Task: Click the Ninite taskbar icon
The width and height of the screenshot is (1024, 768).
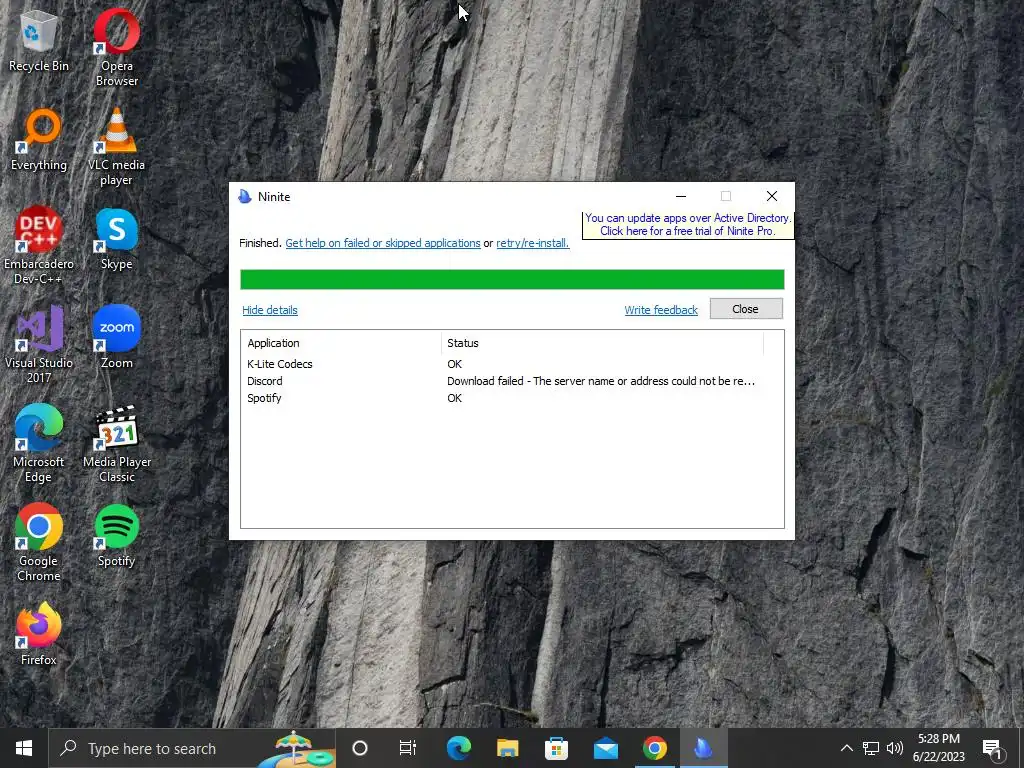Action: pyautogui.click(x=703, y=748)
